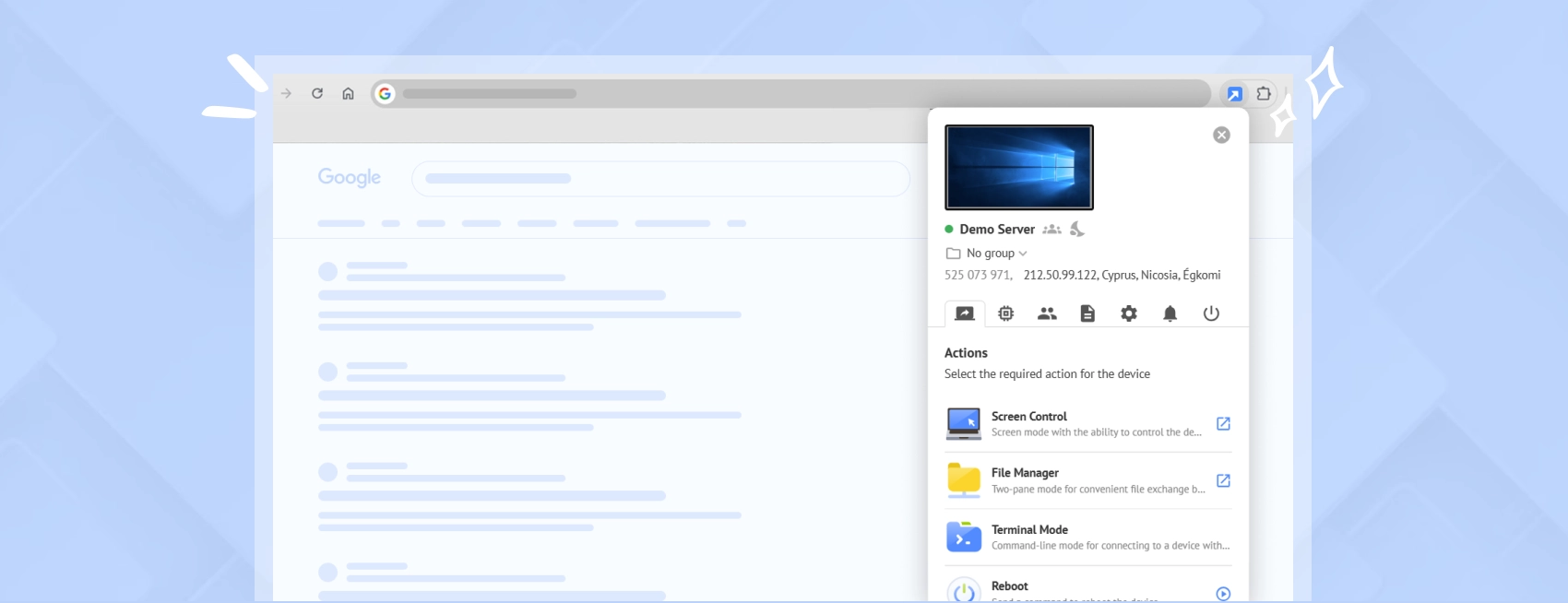
Task: Open File Manager external launch icon
Action: pyautogui.click(x=1223, y=480)
